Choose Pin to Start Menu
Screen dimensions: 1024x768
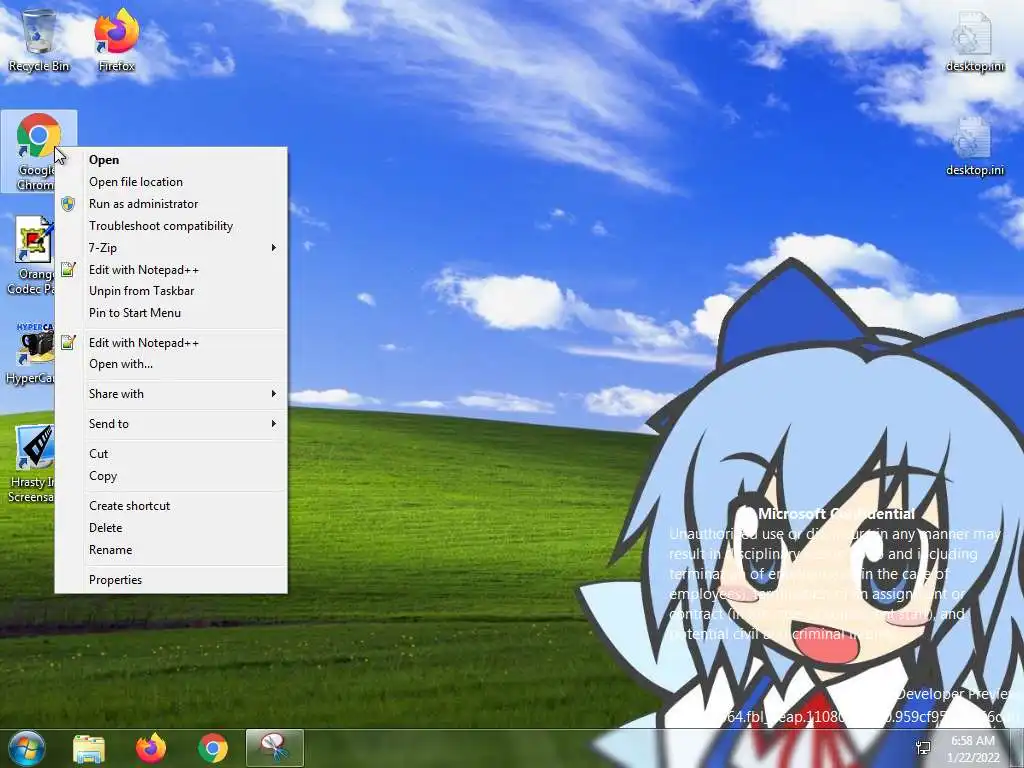(x=171, y=313)
